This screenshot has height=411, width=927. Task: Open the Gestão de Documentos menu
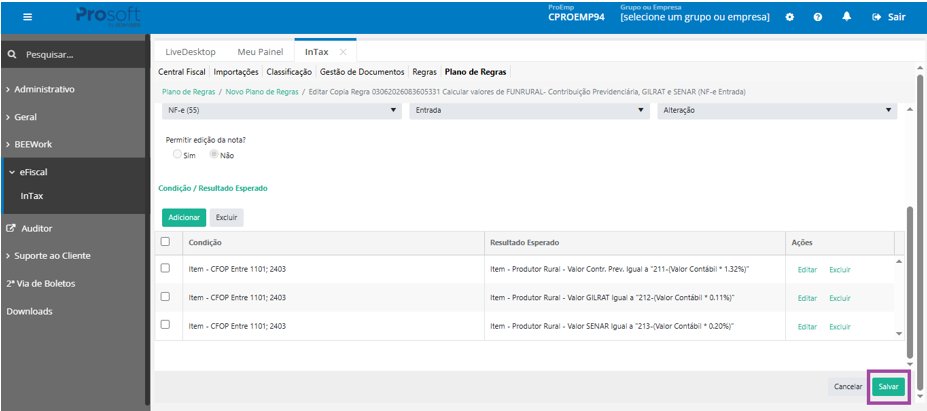362,72
